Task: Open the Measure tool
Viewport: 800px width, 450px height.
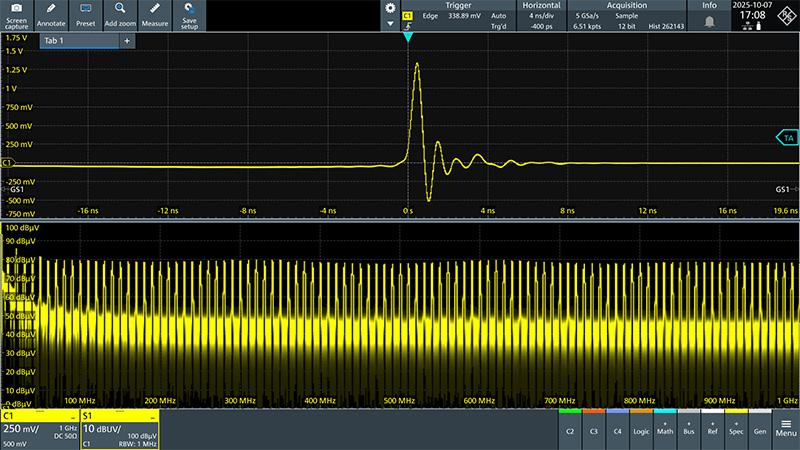Action: click(154, 14)
